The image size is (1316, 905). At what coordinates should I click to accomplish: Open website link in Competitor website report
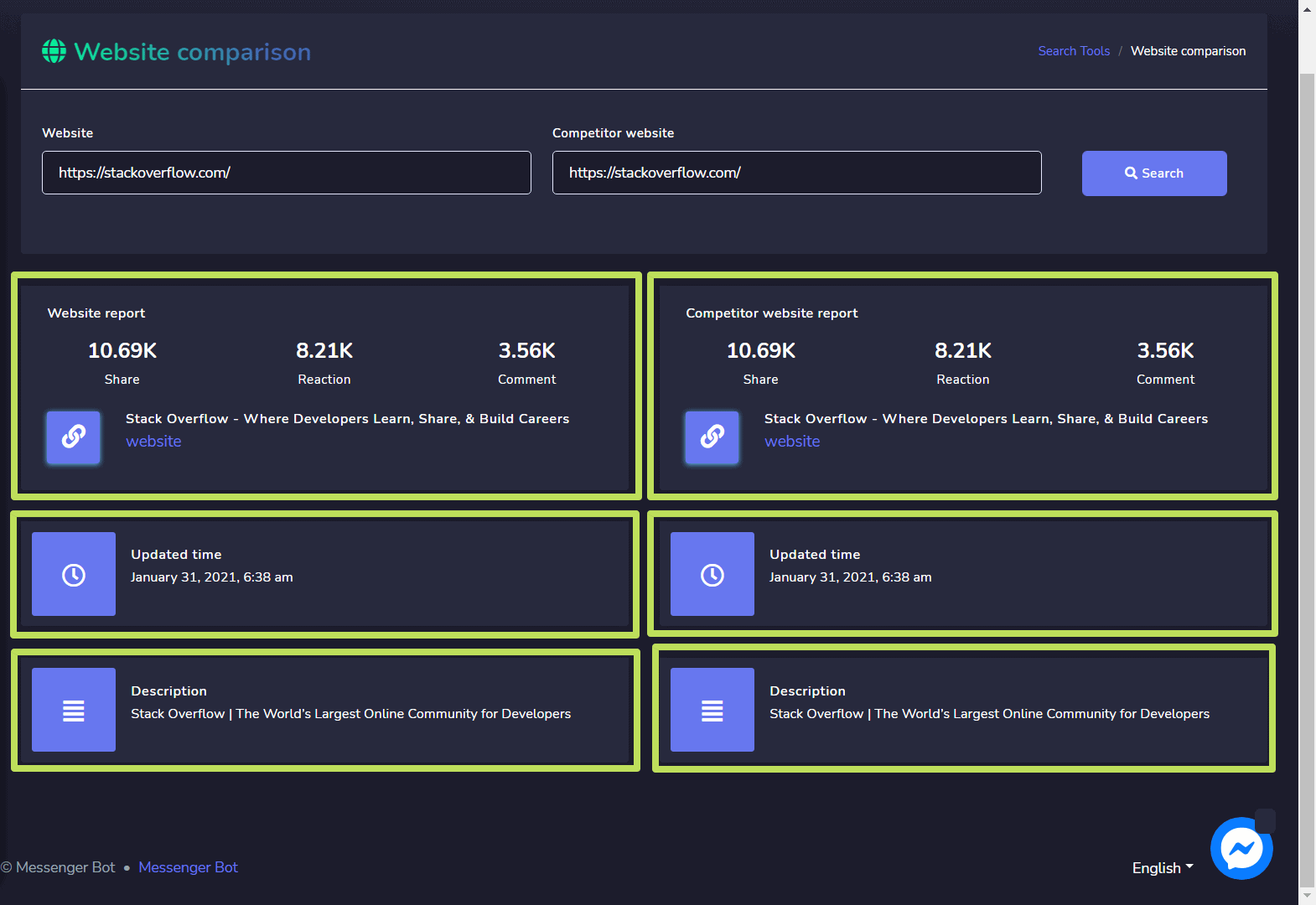coord(792,442)
